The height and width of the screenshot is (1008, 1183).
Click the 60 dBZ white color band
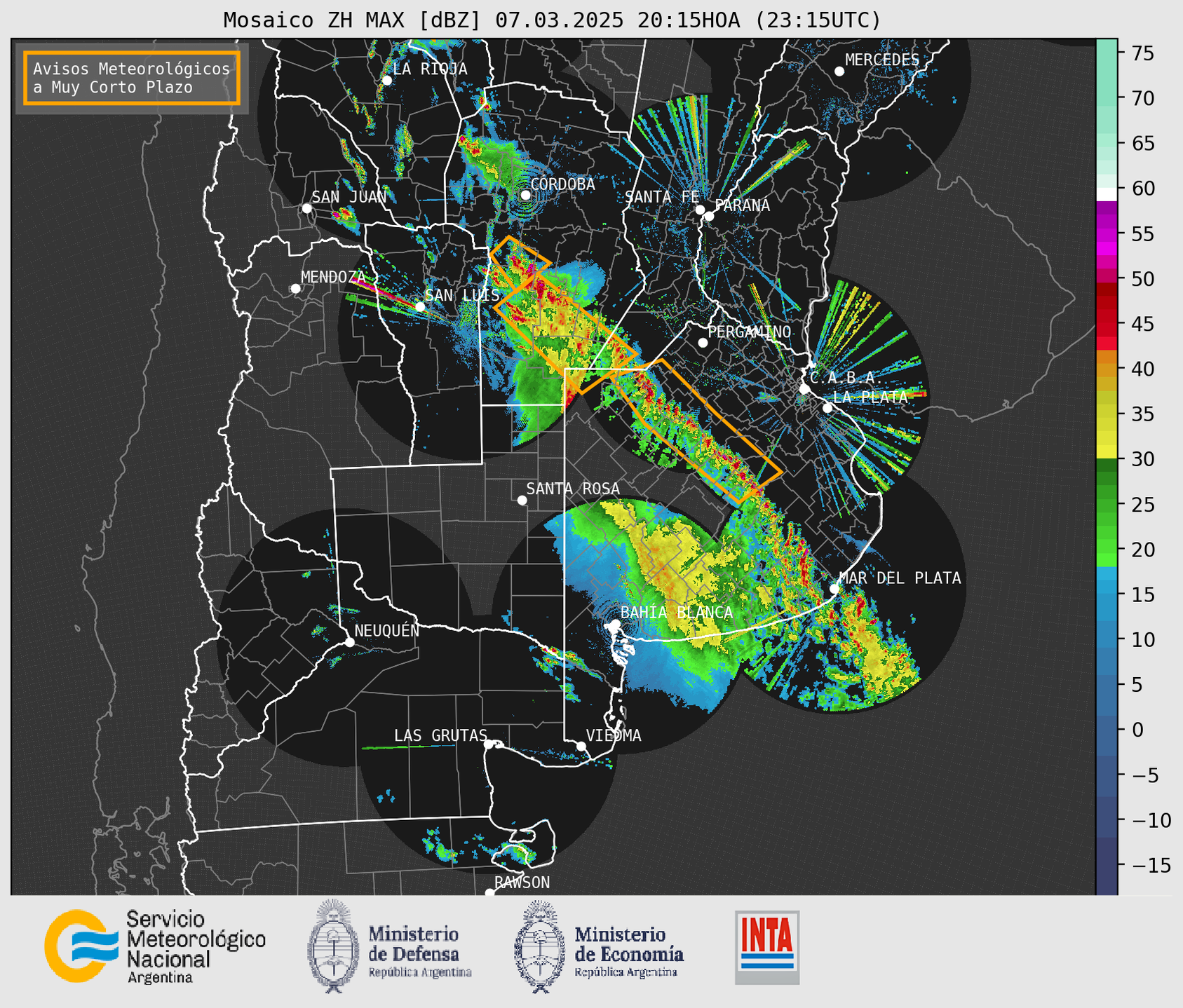click(x=1107, y=194)
